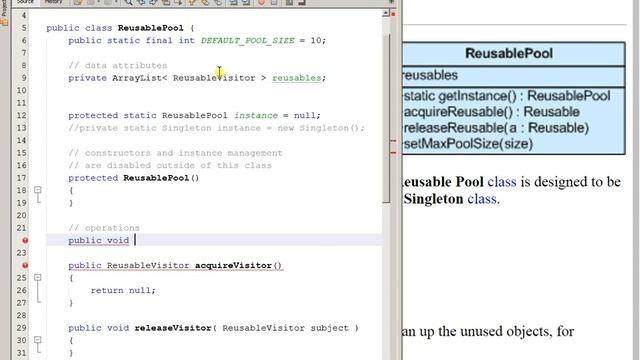
Task: Click the 'releaseVisitor' method name
Action: [173, 328]
